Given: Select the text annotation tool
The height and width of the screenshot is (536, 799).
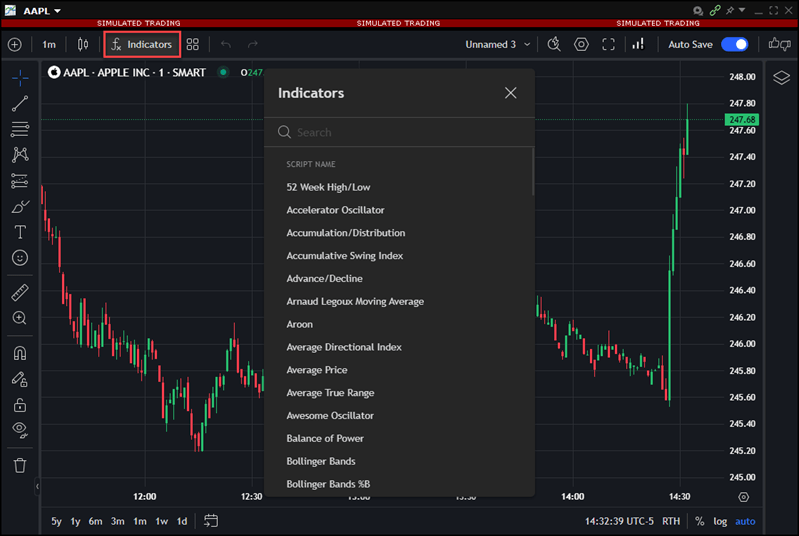Looking at the screenshot, I should click(20, 232).
